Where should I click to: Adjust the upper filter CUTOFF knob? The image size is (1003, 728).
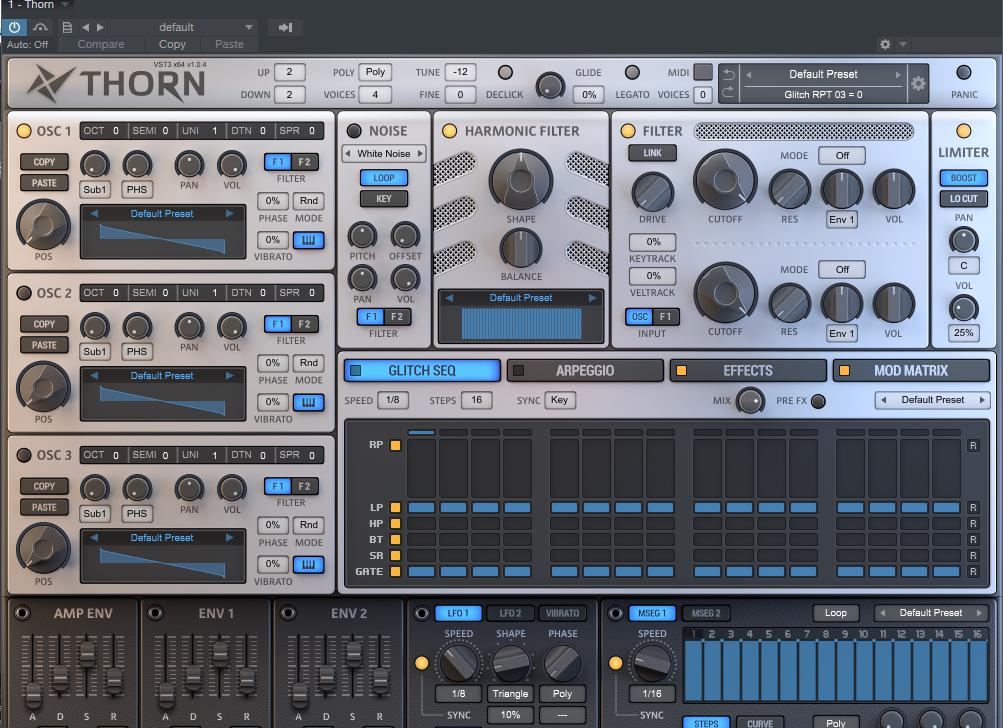click(x=725, y=181)
